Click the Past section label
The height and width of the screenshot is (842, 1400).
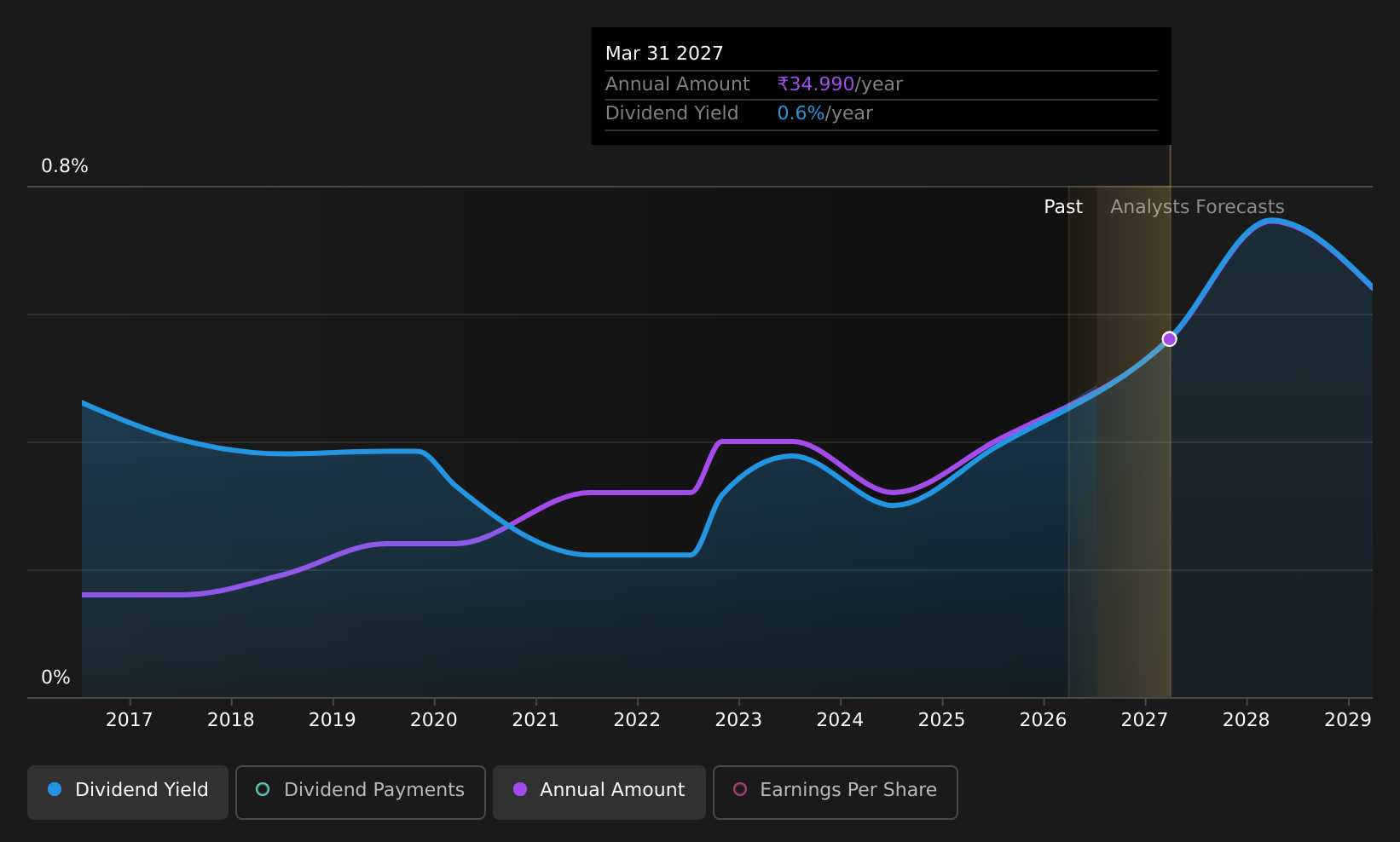[1063, 207]
